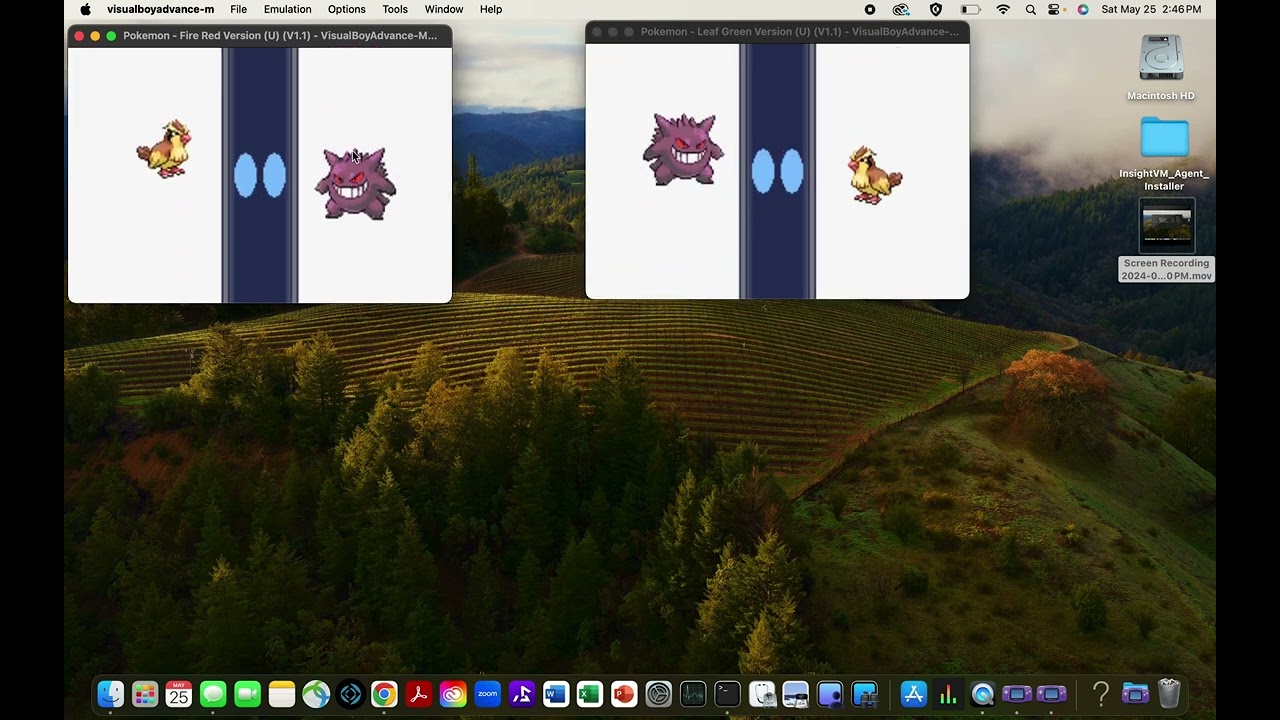Viewport: 1280px width, 720px height.
Task: Open Adobe Acrobat from the Dock
Action: (418, 694)
